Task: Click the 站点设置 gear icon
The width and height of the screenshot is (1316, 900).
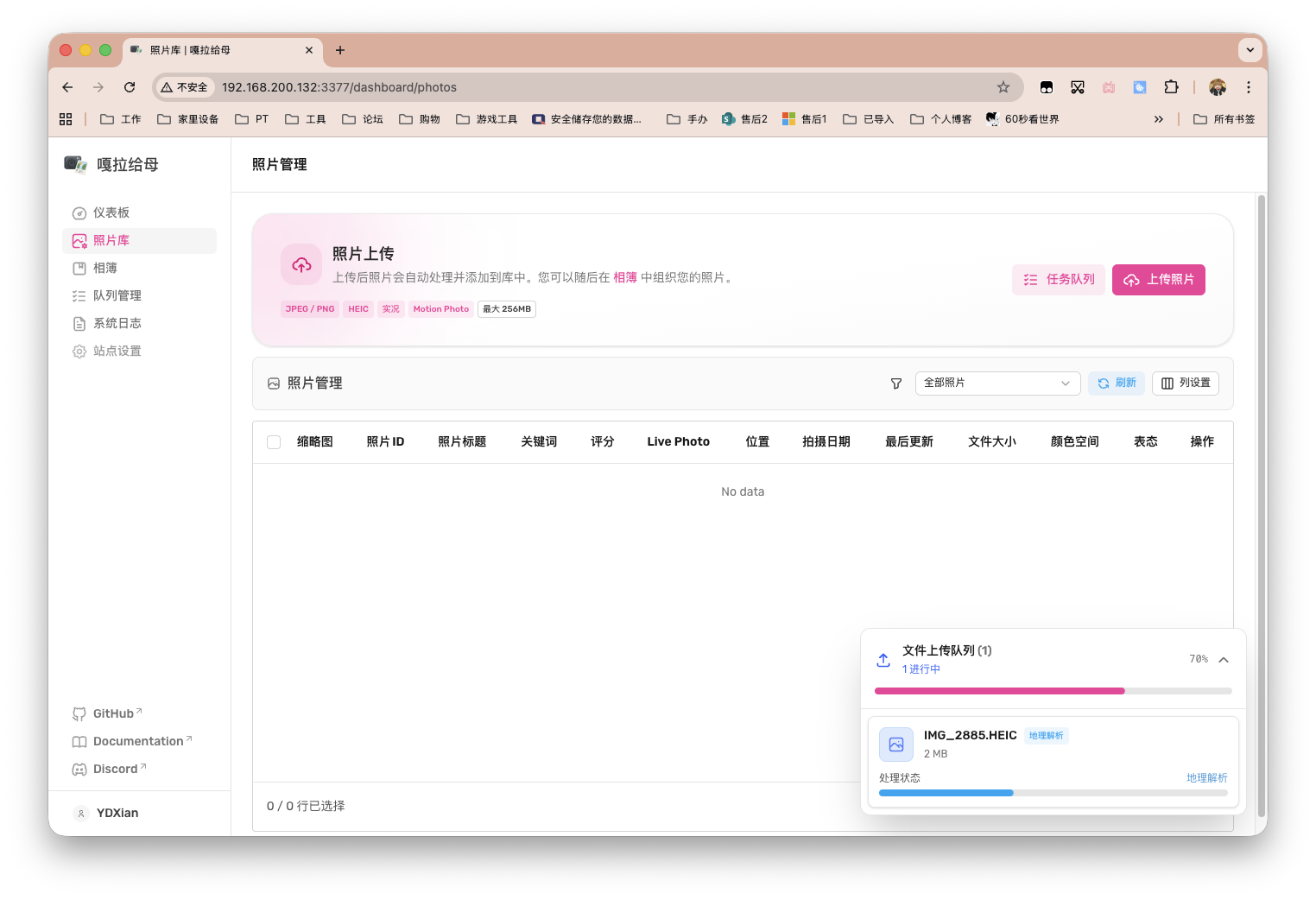Action: [79, 351]
